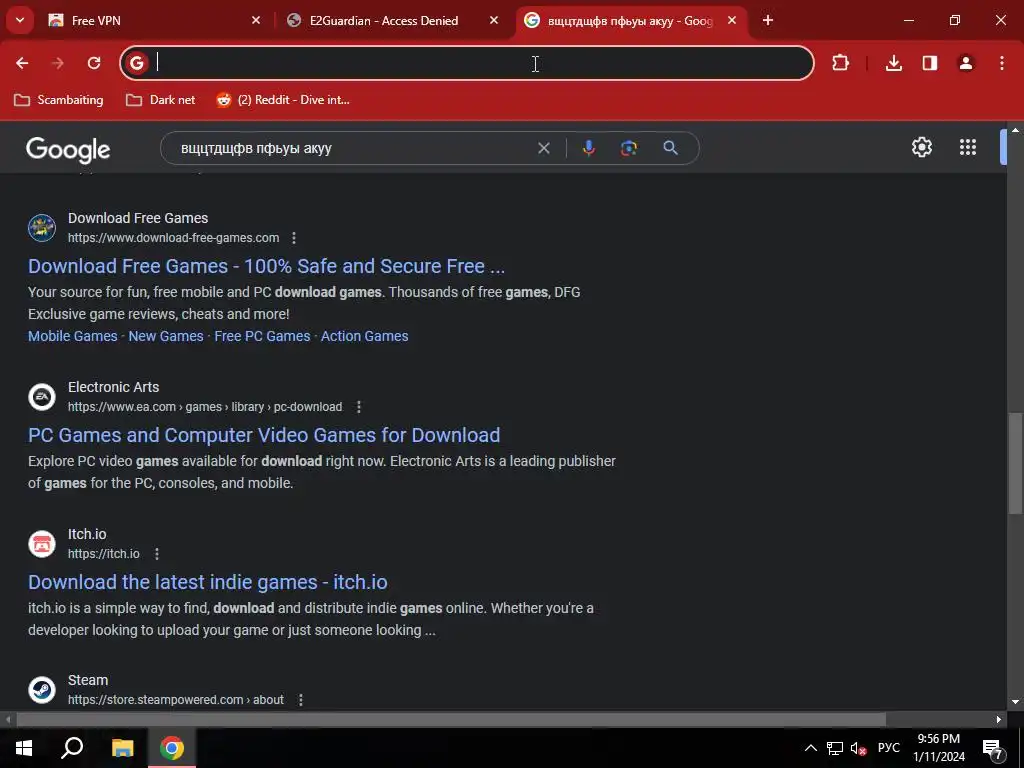The height and width of the screenshot is (768, 1024).
Task: Open Windows taskbar search
Action: (72, 748)
